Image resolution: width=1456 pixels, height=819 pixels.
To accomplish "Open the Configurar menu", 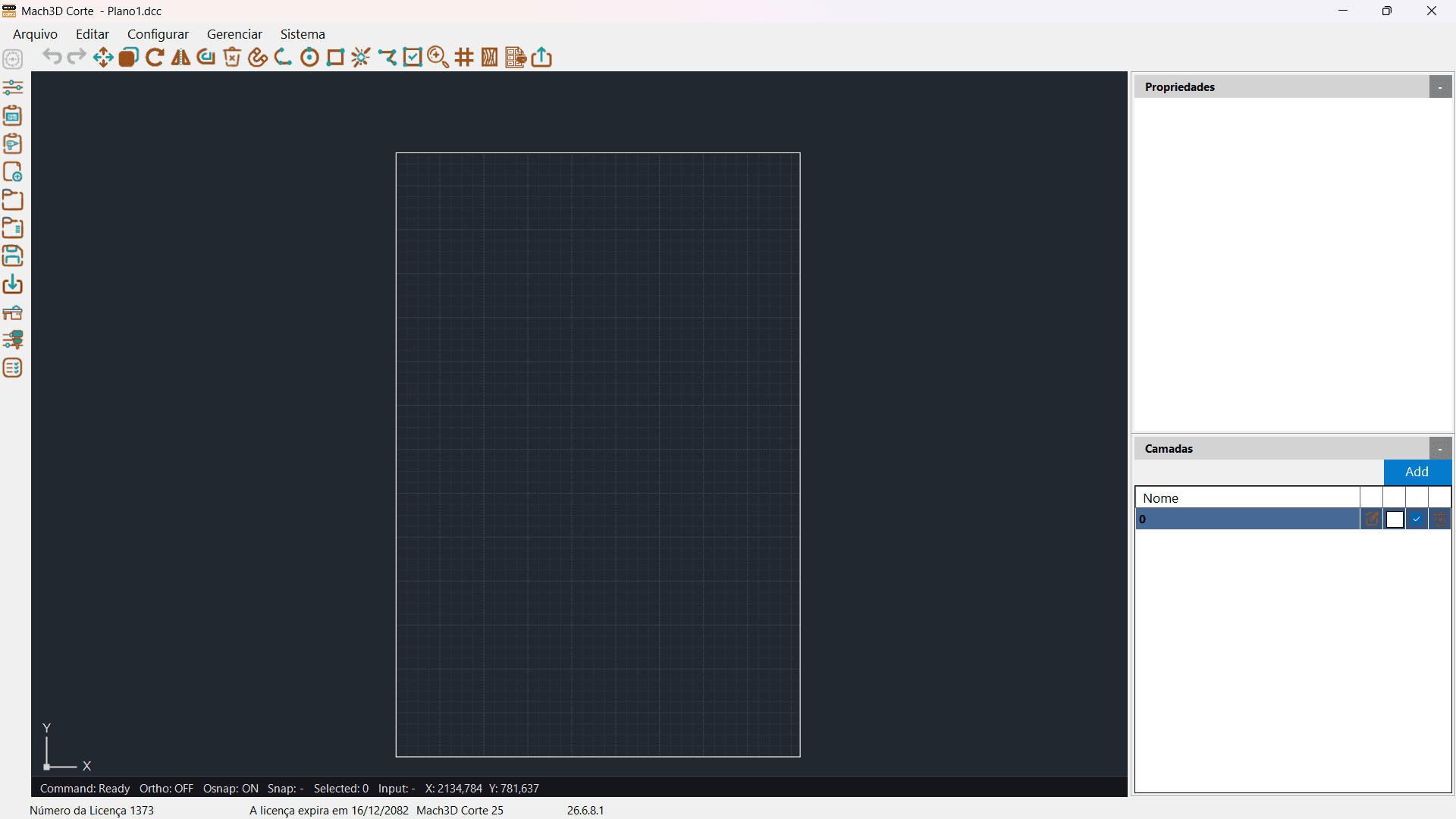I will point(158,34).
